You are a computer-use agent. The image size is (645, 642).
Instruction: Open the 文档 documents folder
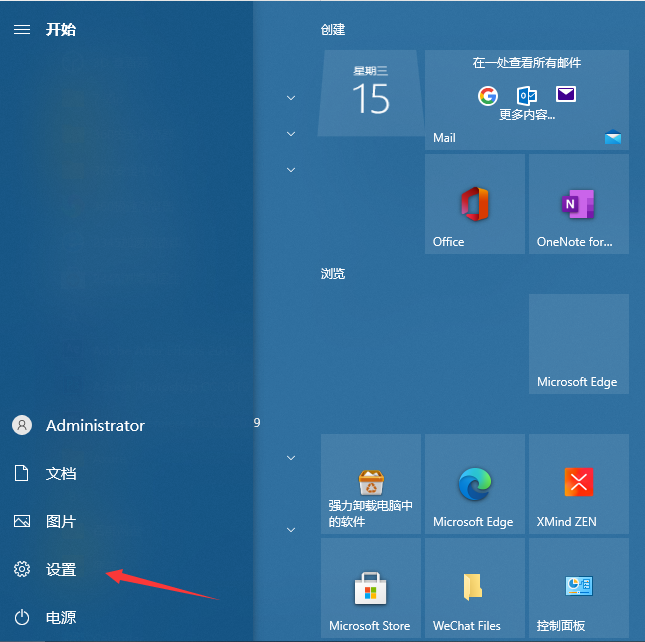click(60, 473)
